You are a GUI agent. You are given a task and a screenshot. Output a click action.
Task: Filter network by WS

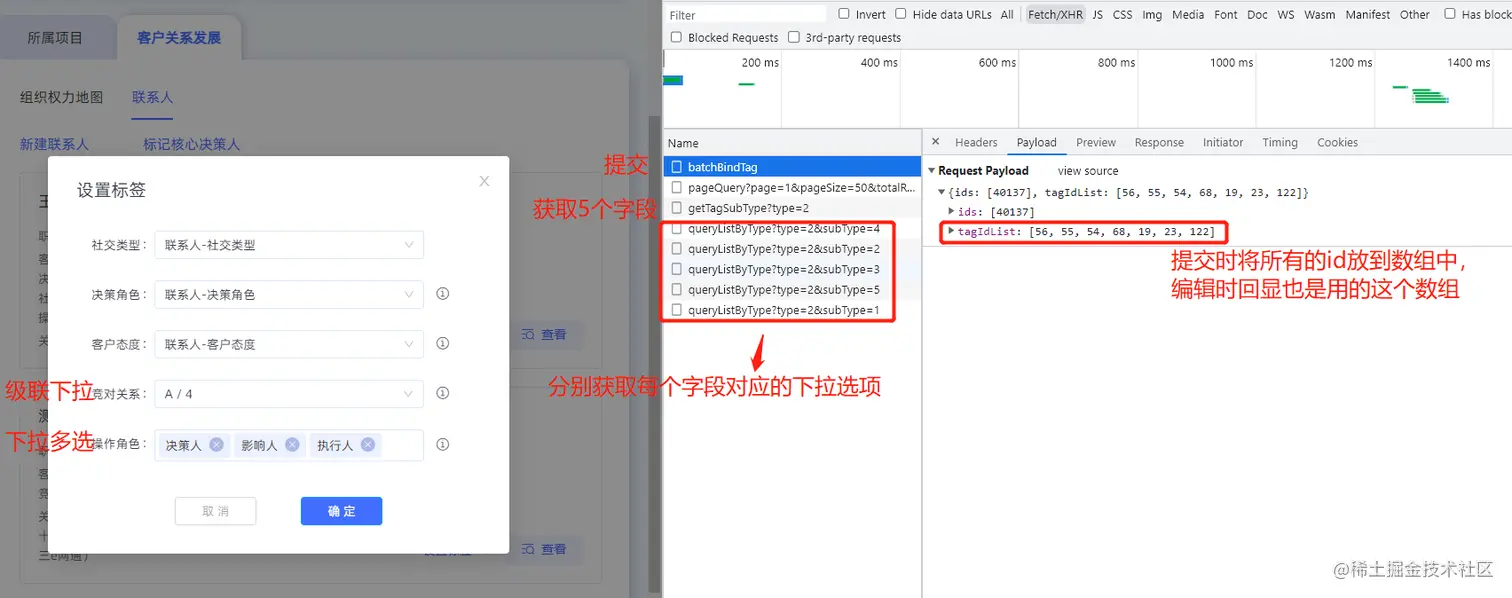1285,14
